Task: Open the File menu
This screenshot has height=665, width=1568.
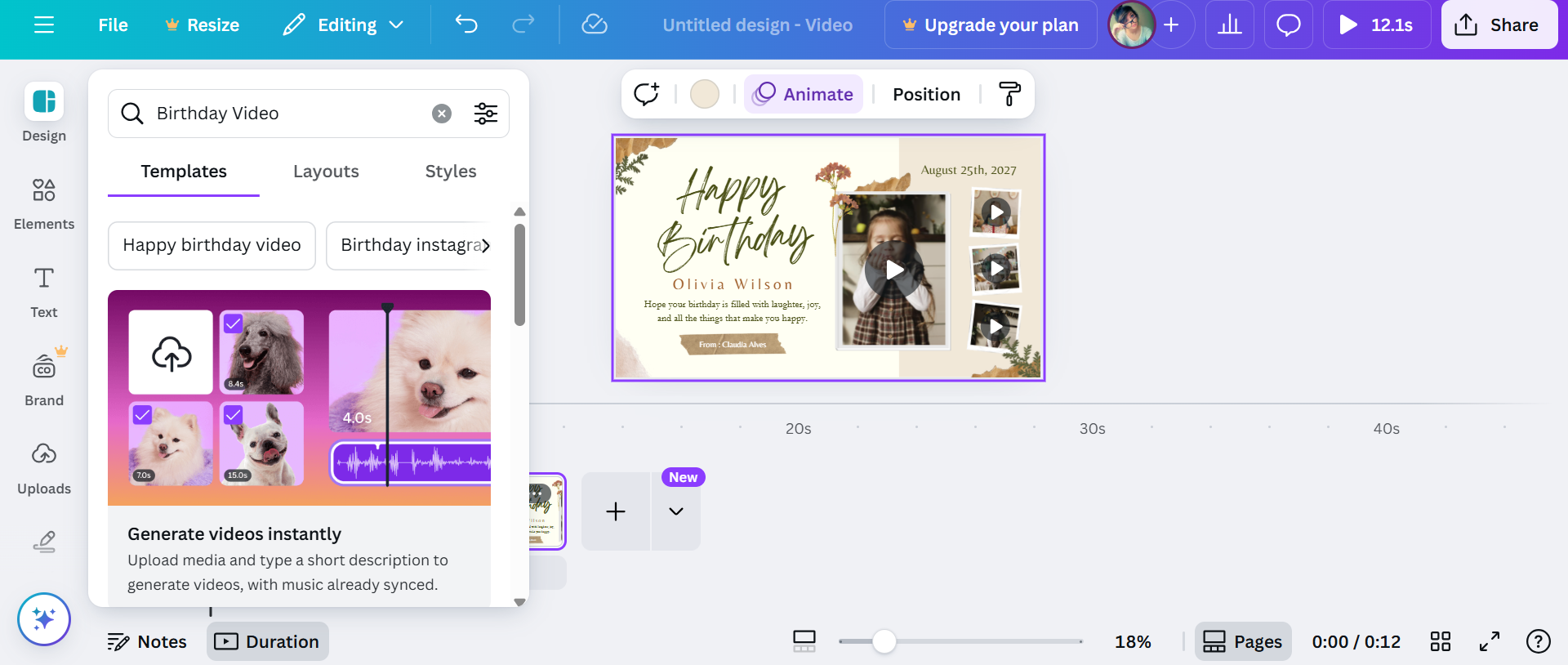Action: 113,25
